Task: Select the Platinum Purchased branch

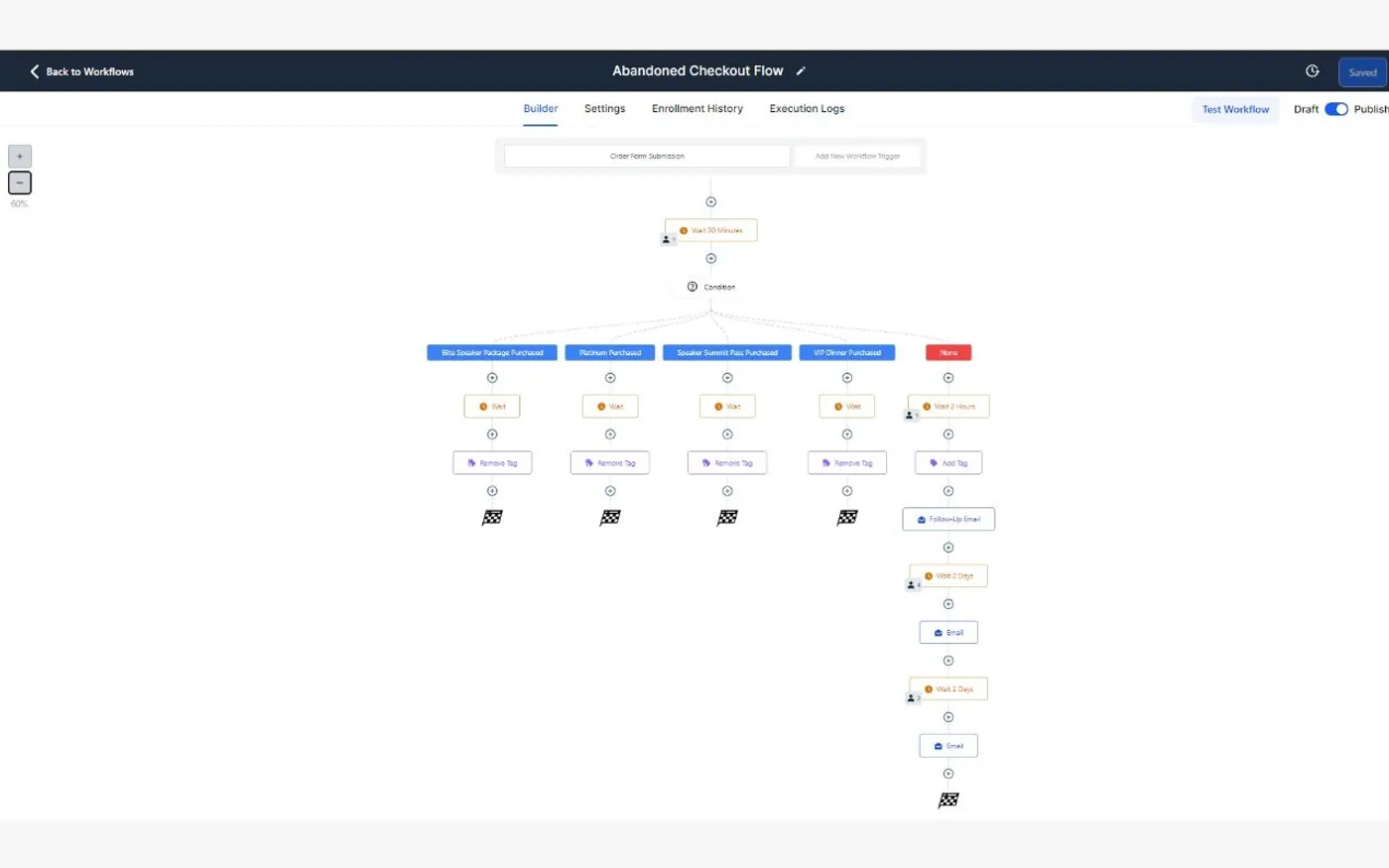Action: pos(610,352)
